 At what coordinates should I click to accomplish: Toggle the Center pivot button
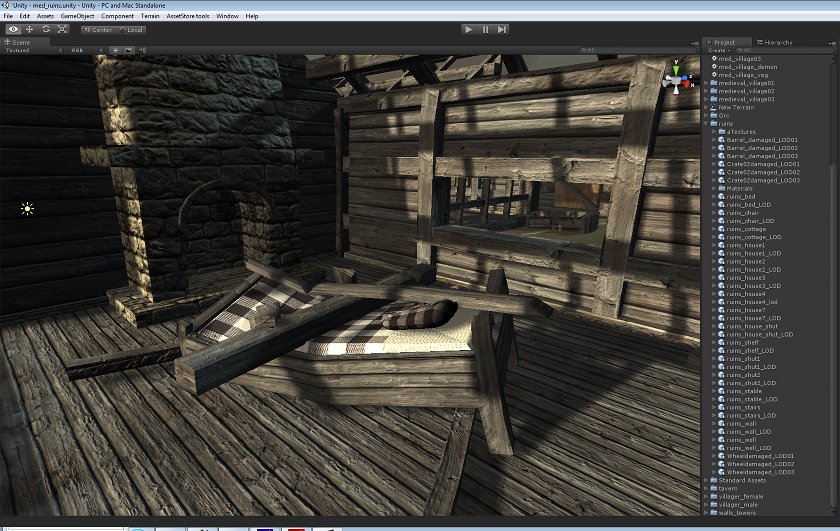point(98,30)
